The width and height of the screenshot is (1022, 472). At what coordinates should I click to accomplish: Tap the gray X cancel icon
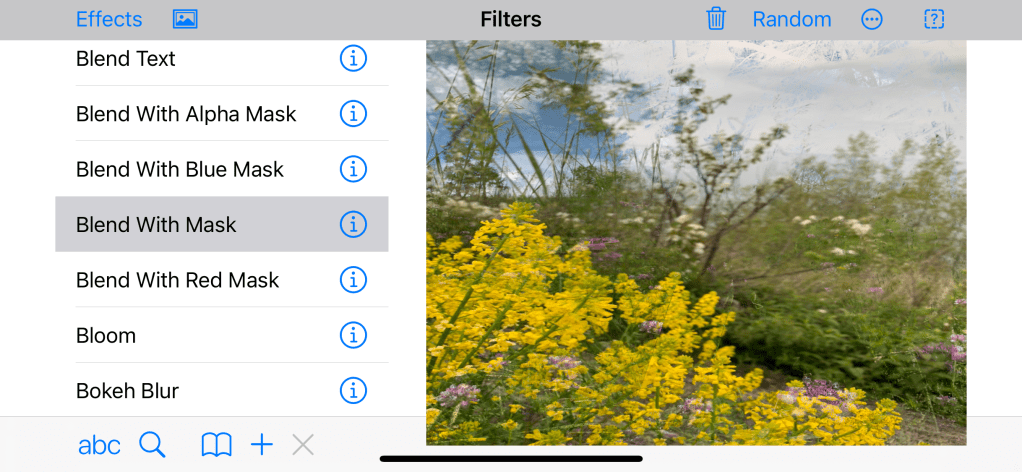pos(303,446)
